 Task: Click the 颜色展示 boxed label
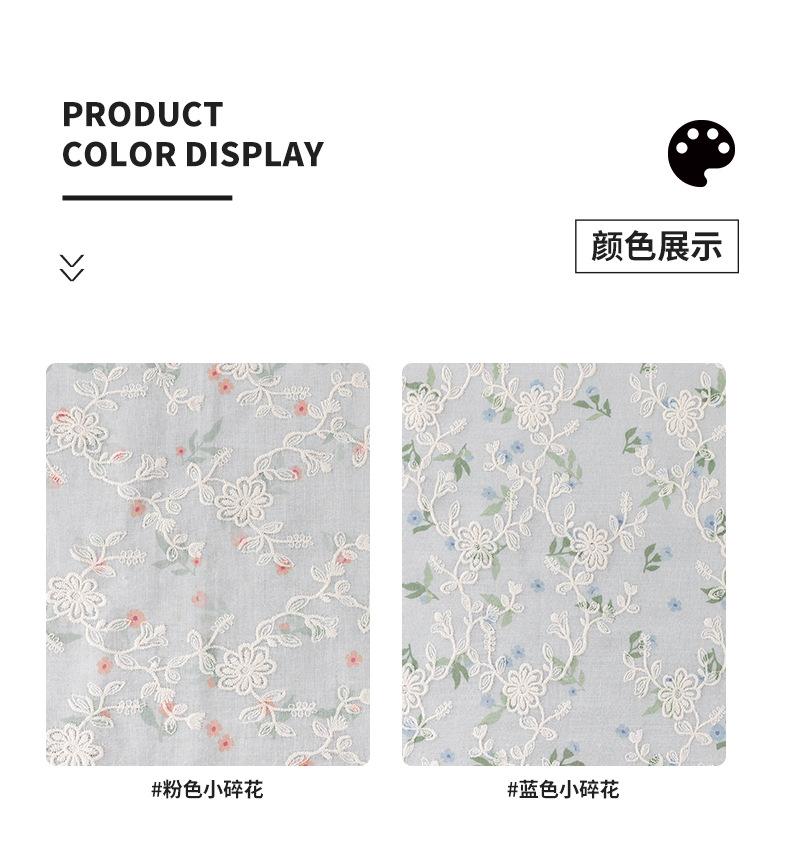656,246
